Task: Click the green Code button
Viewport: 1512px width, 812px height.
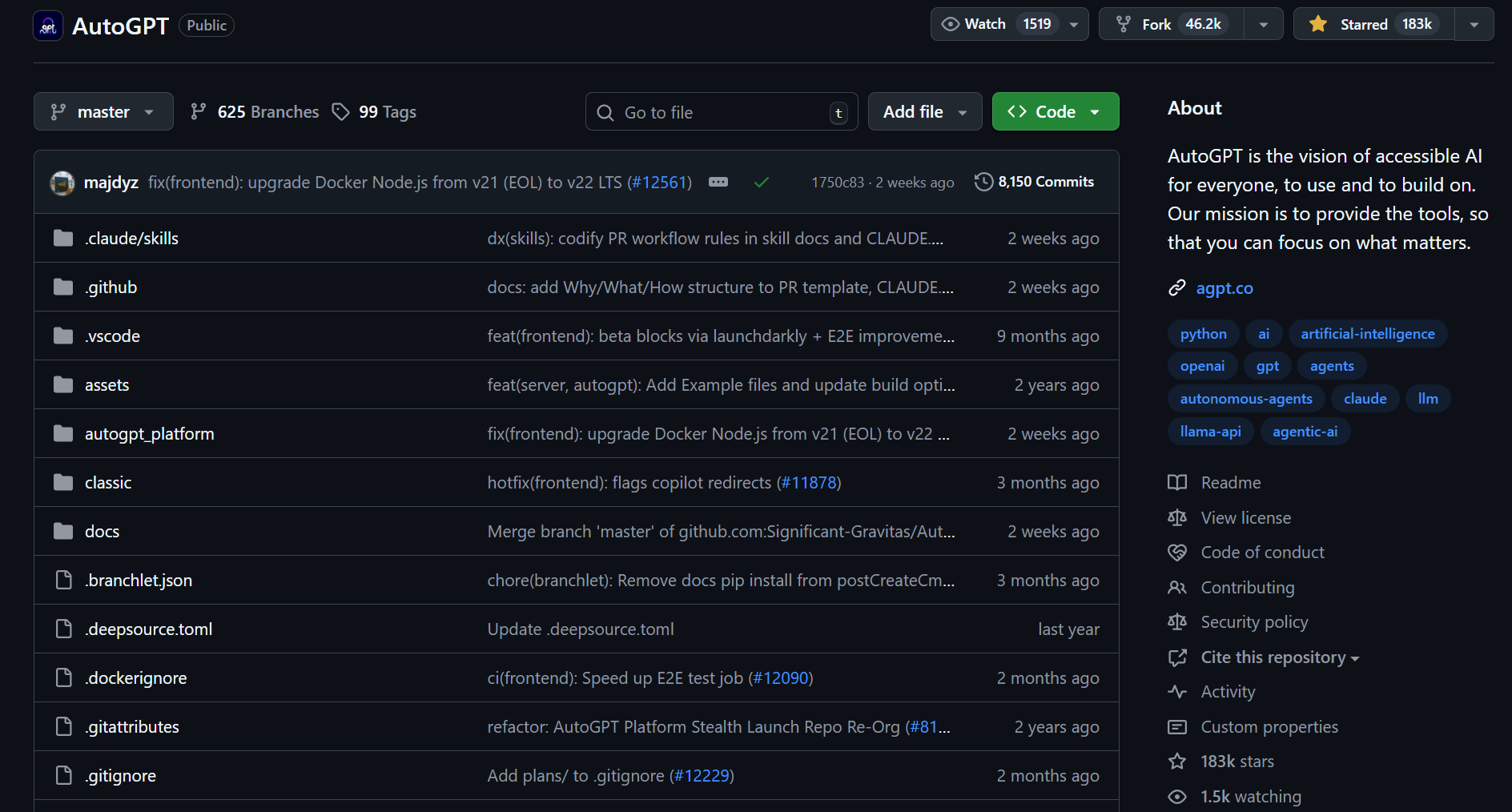Action: point(1055,112)
